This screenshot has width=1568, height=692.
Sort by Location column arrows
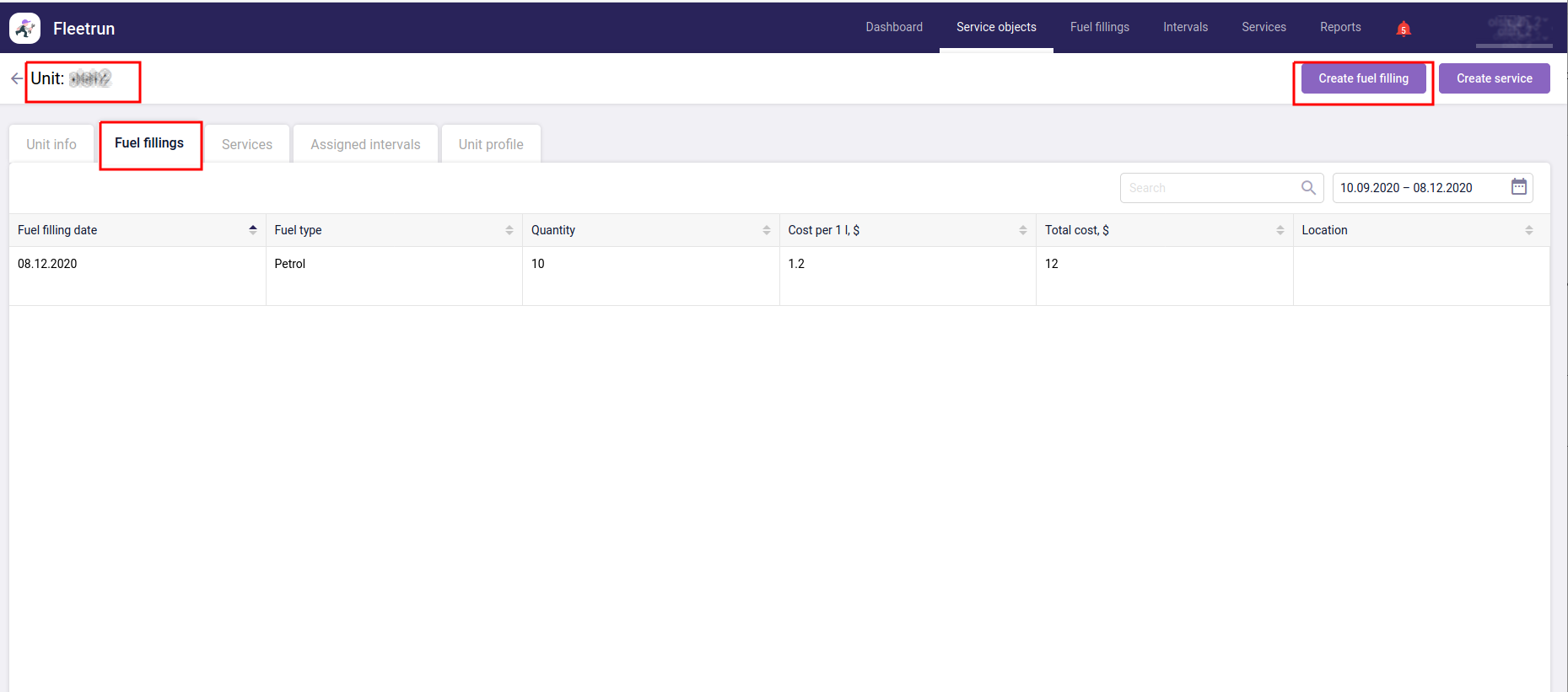pos(1528,230)
